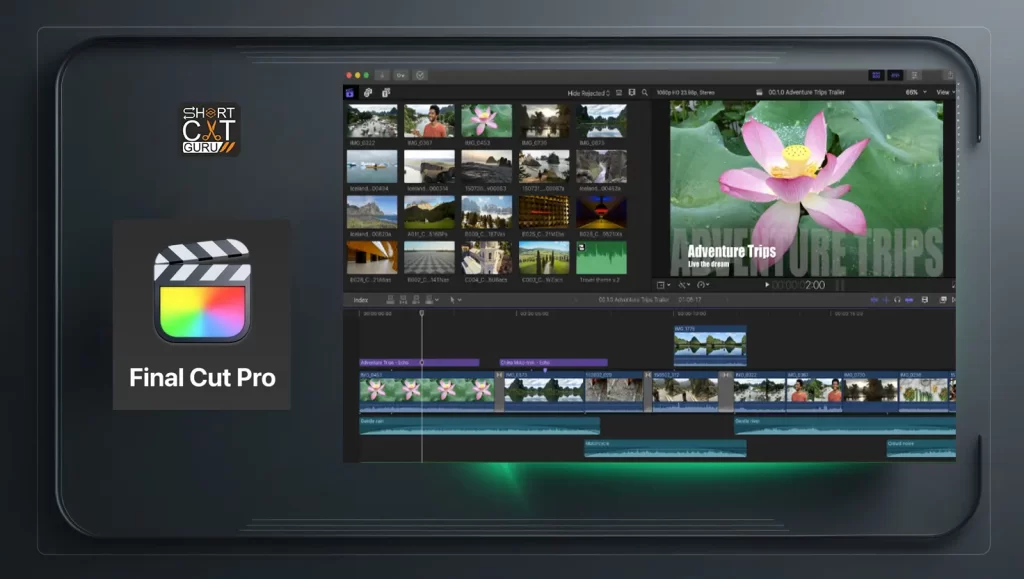
Task: Select Adventure Trips - Echo title clip
Action: [x=419, y=362]
